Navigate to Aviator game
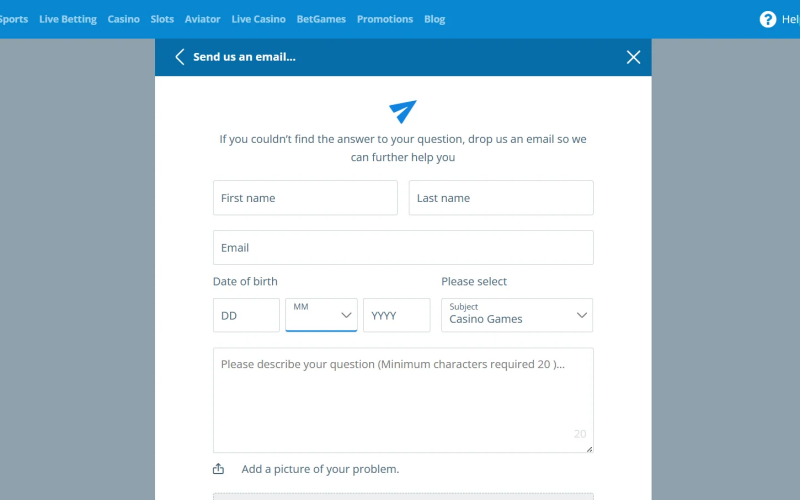Image resolution: width=800 pixels, height=500 pixels. (203, 19)
